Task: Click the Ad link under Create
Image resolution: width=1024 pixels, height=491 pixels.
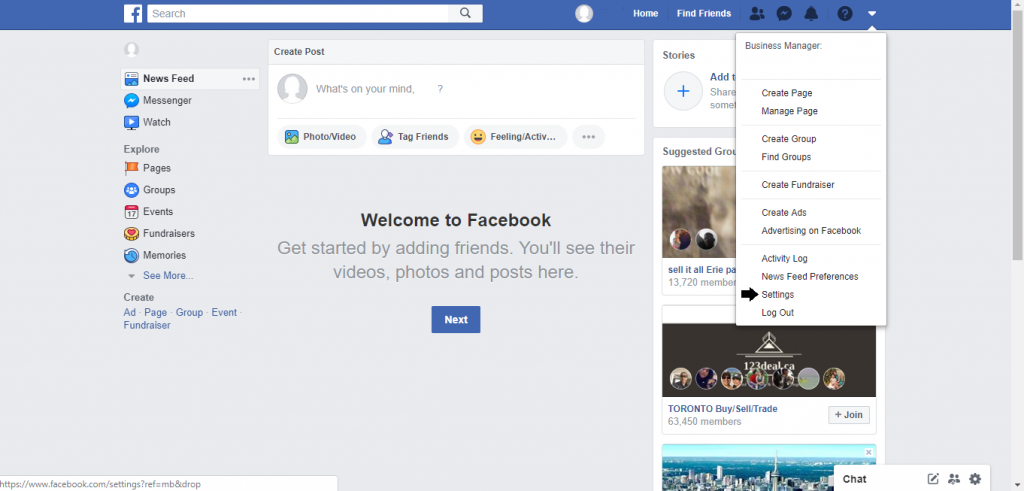Action: click(x=129, y=313)
